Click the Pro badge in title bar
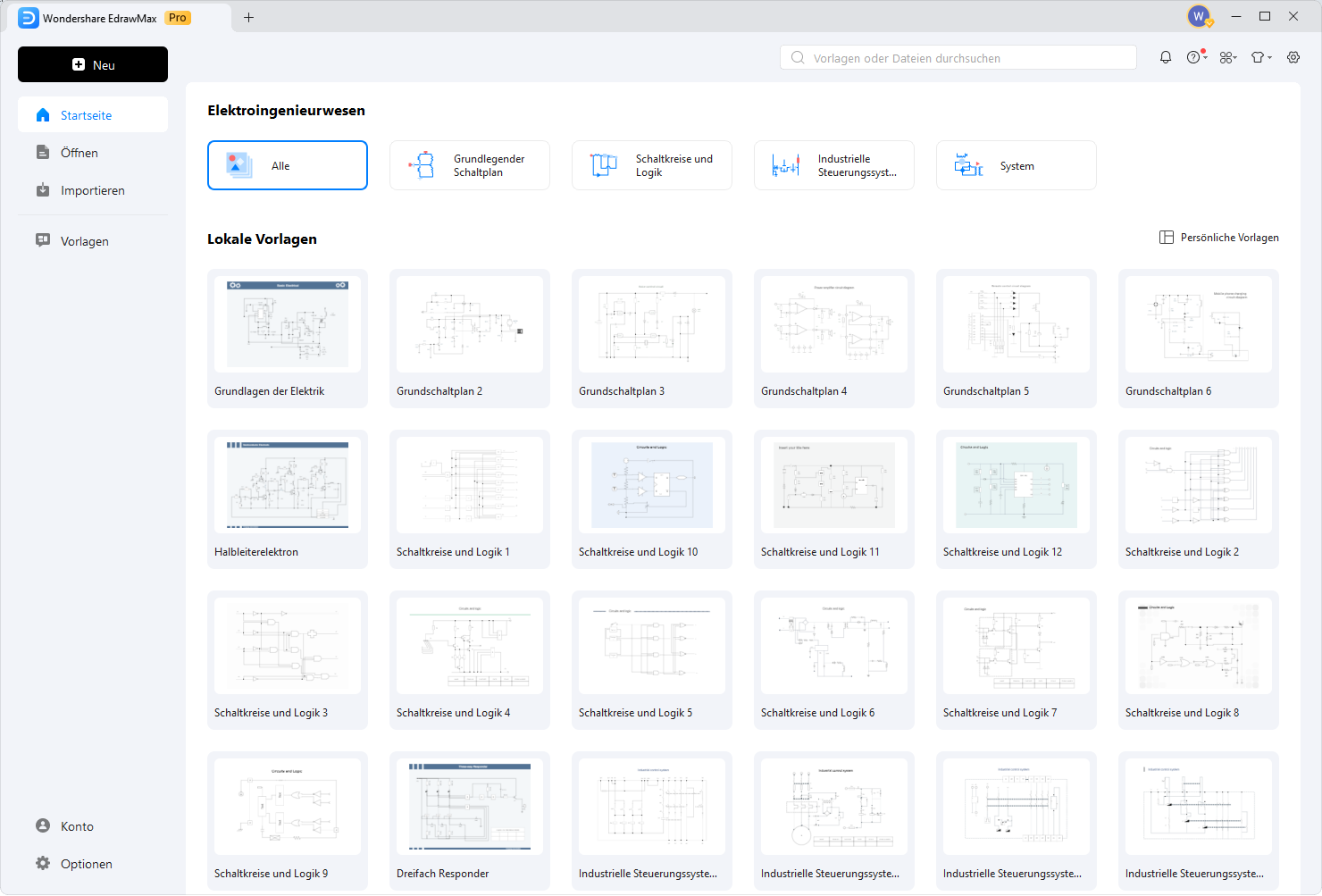1322x896 pixels. (x=178, y=18)
